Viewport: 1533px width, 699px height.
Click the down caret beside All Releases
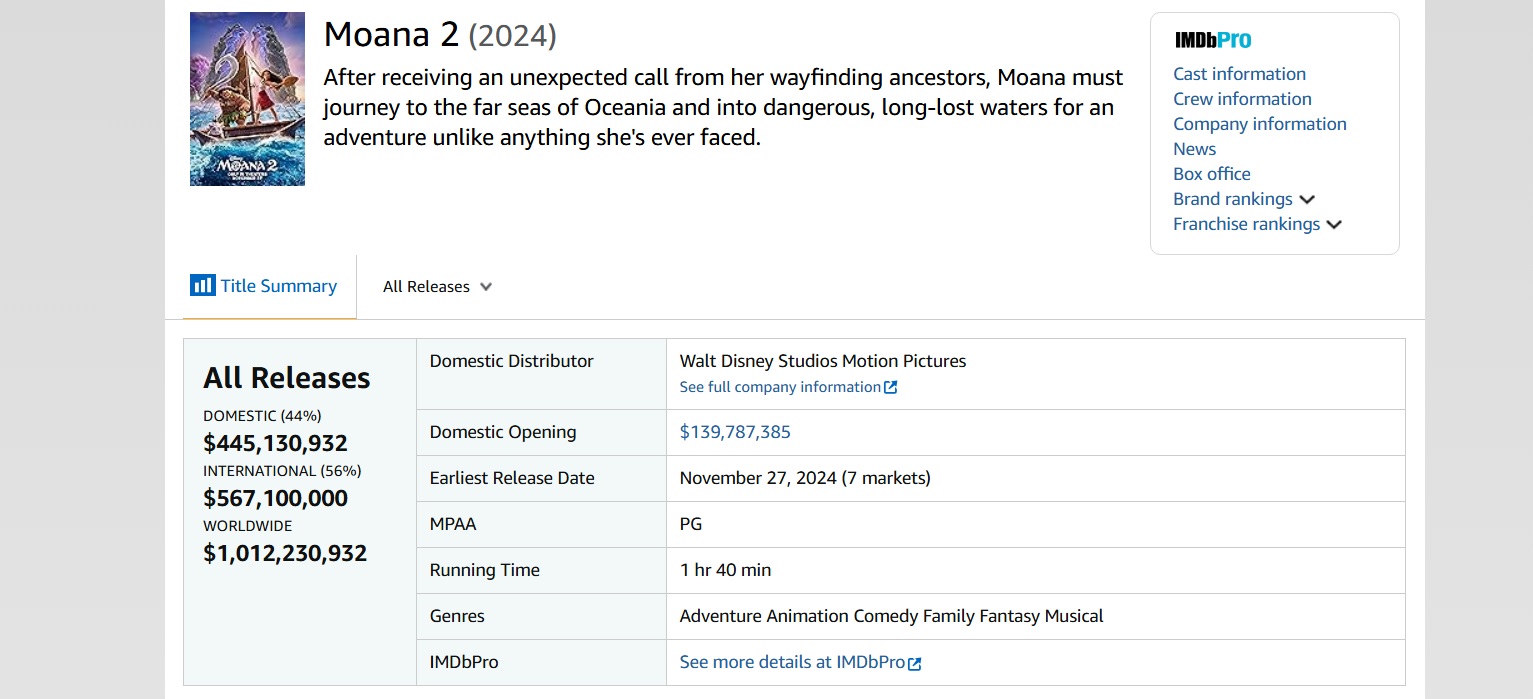486,287
